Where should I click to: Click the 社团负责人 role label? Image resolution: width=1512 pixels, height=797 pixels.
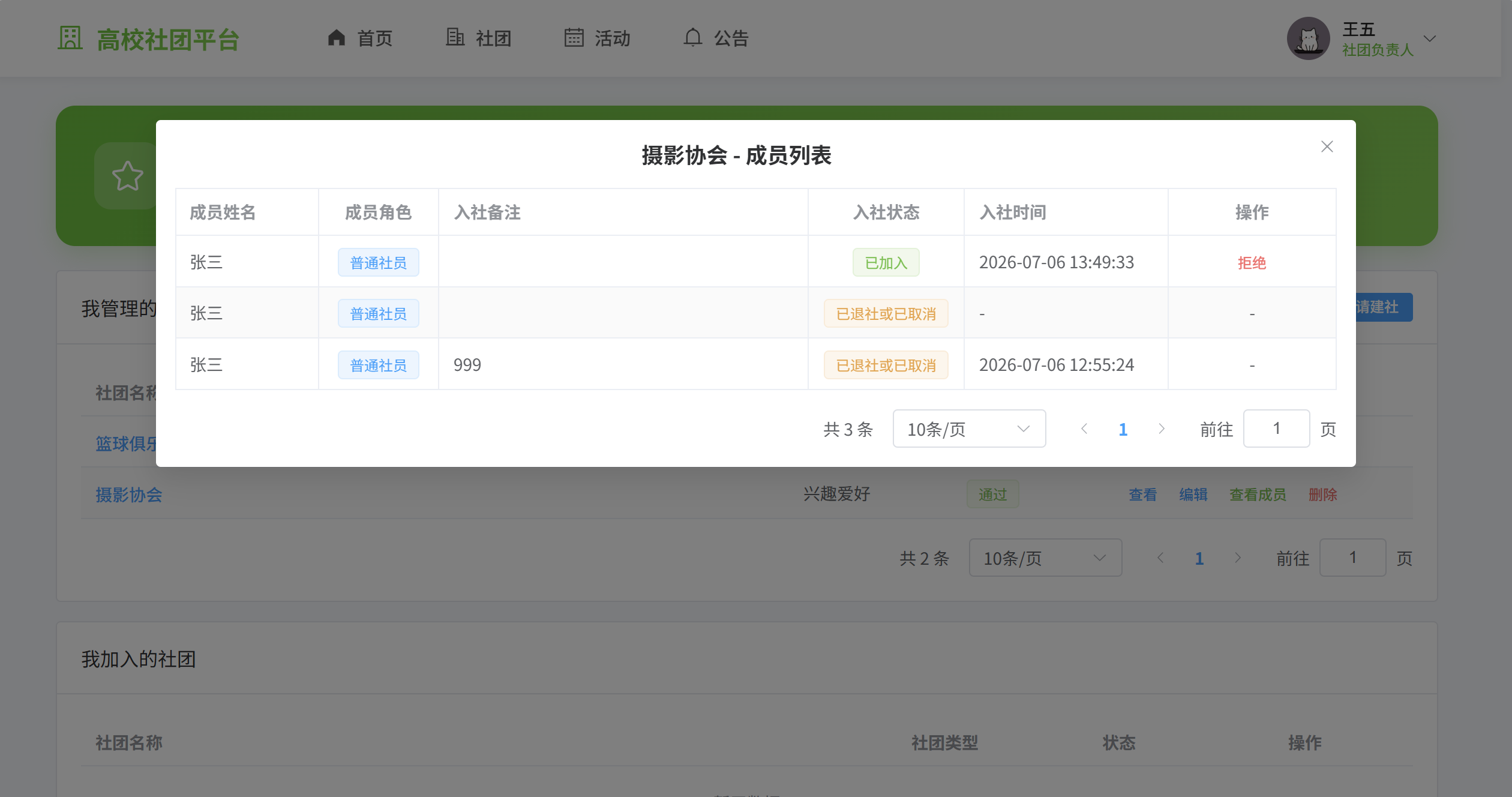coord(1378,50)
